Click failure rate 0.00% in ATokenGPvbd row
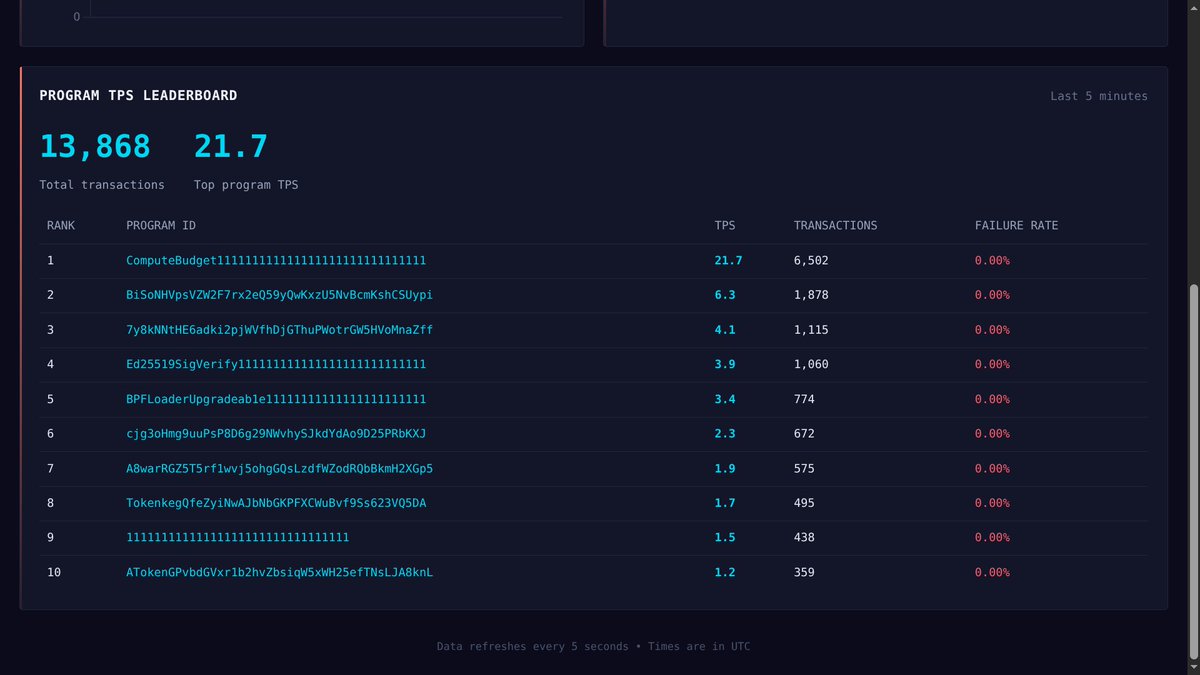Image resolution: width=1200 pixels, height=675 pixels. (992, 572)
